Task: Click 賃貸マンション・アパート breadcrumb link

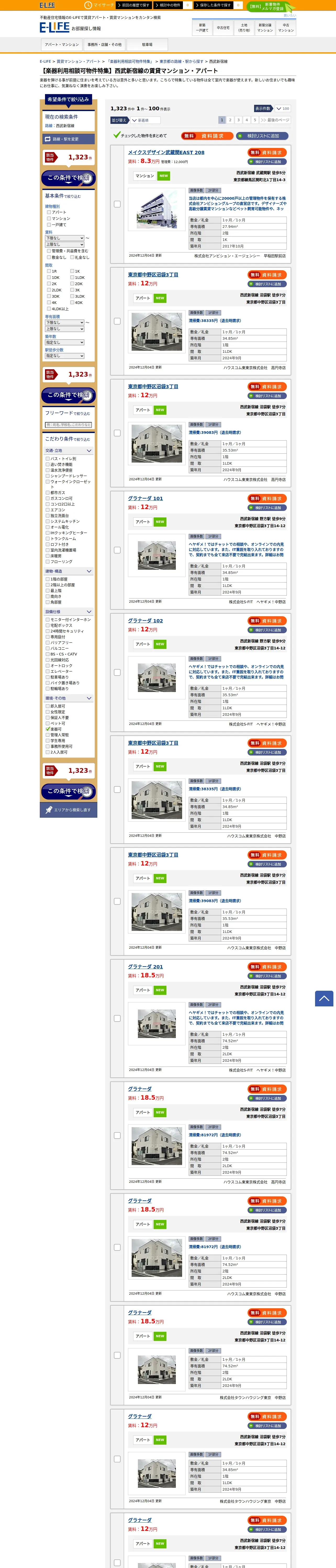Action: [79, 61]
